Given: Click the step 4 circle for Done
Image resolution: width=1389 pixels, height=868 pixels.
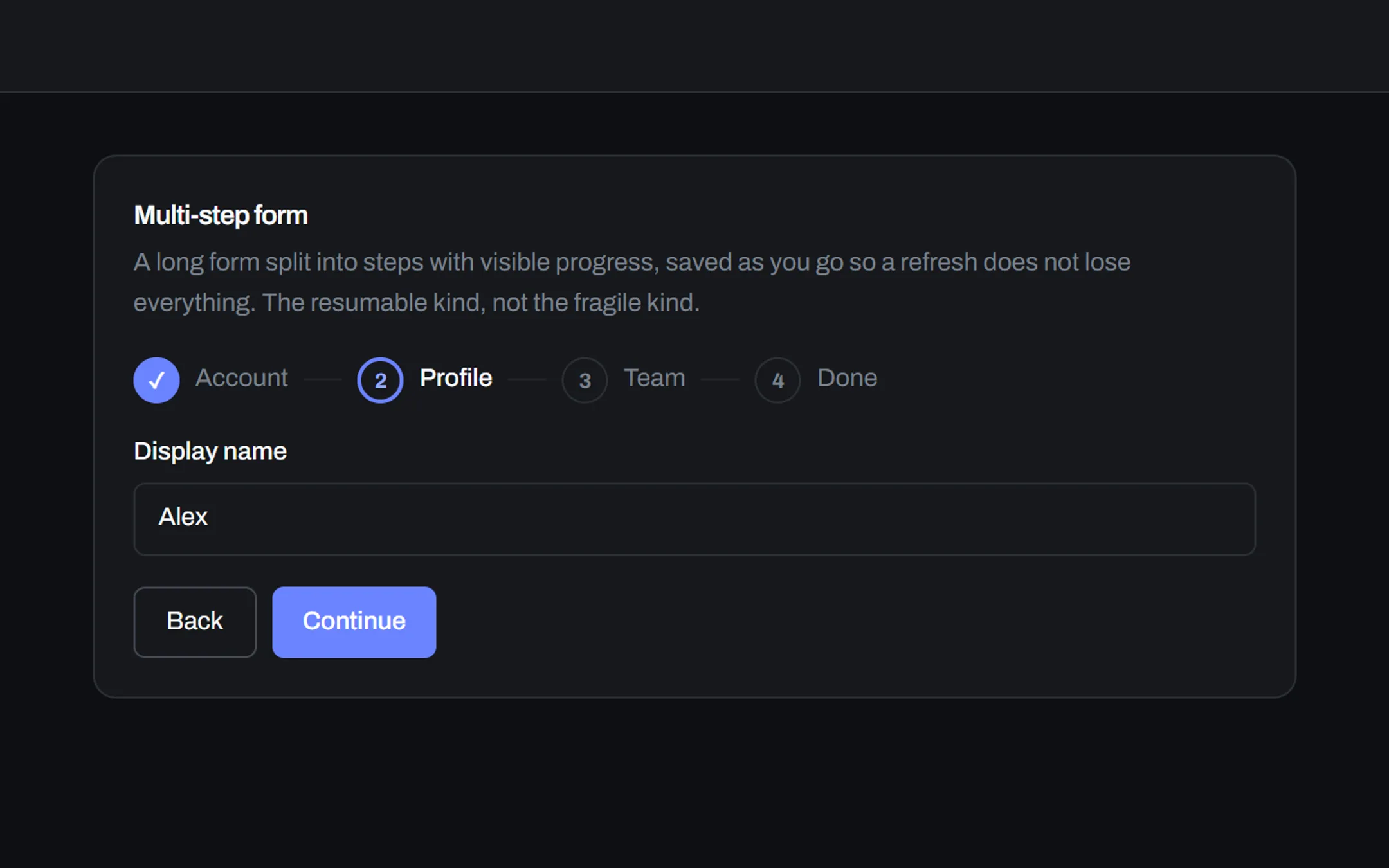Looking at the screenshot, I should [x=777, y=380].
